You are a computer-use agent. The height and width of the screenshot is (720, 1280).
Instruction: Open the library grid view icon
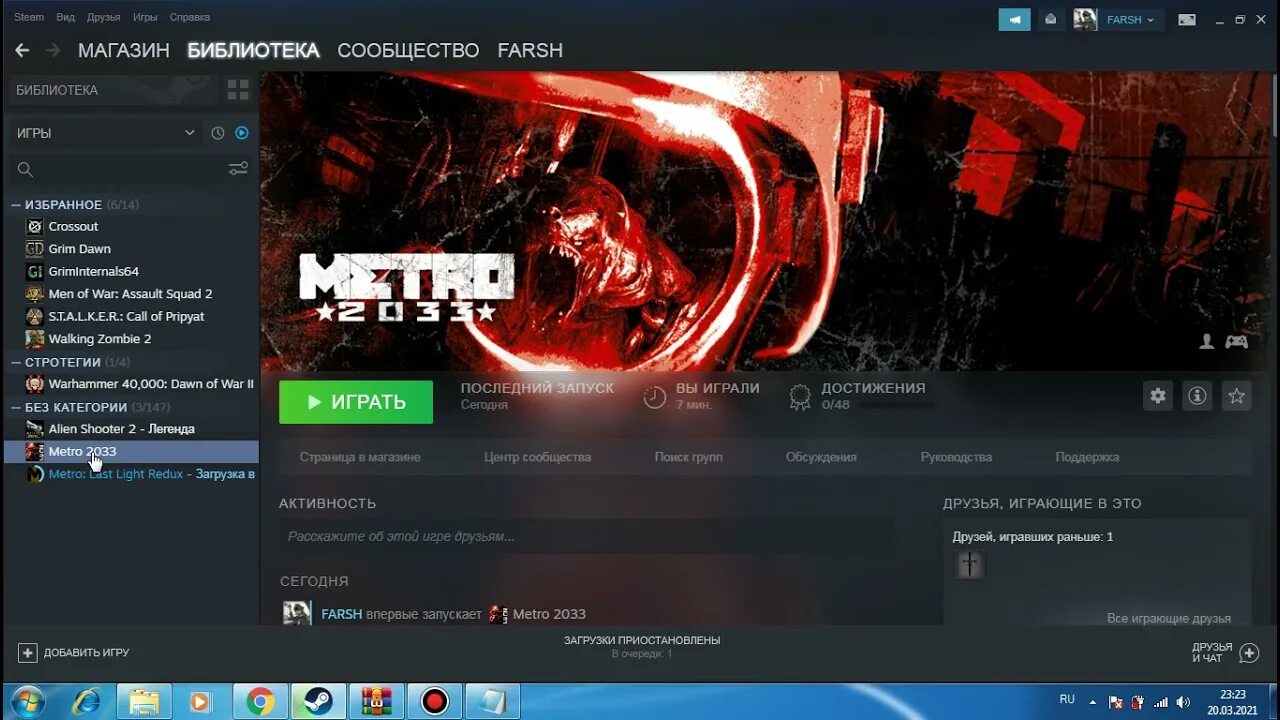238,90
